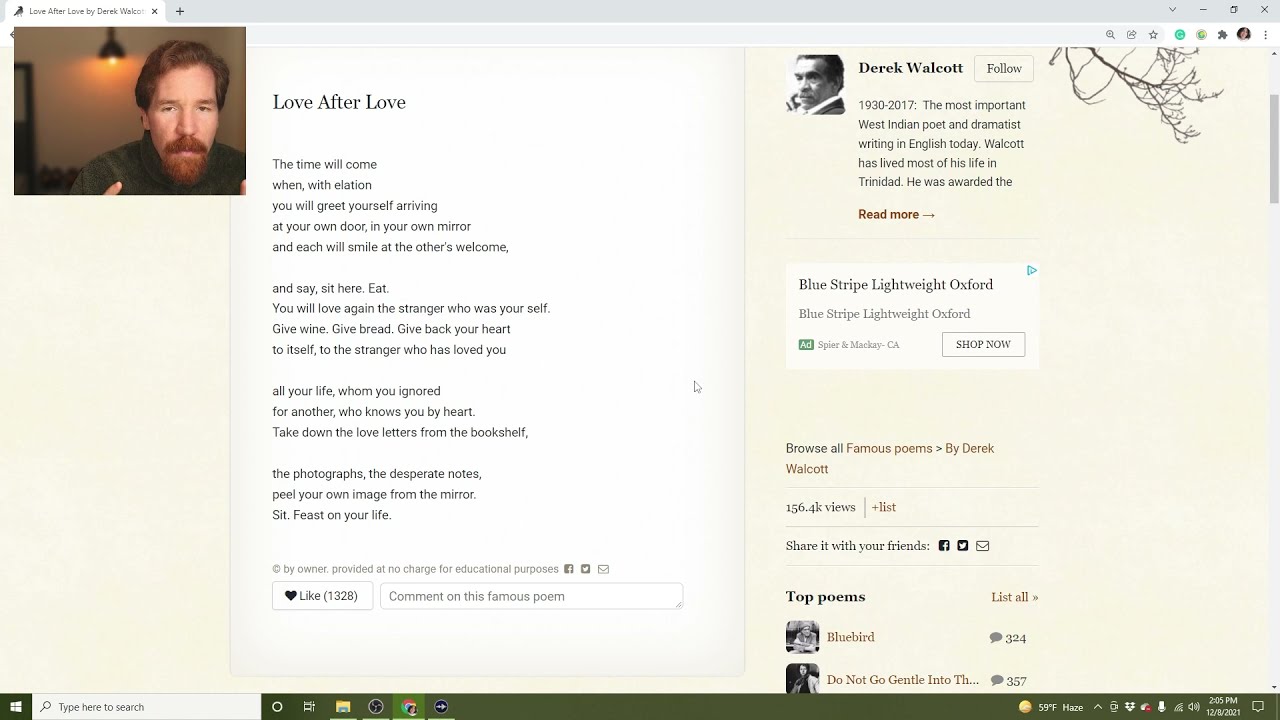
Task: Click the Facebook icon below the poem text
Action: [x=569, y=569]
